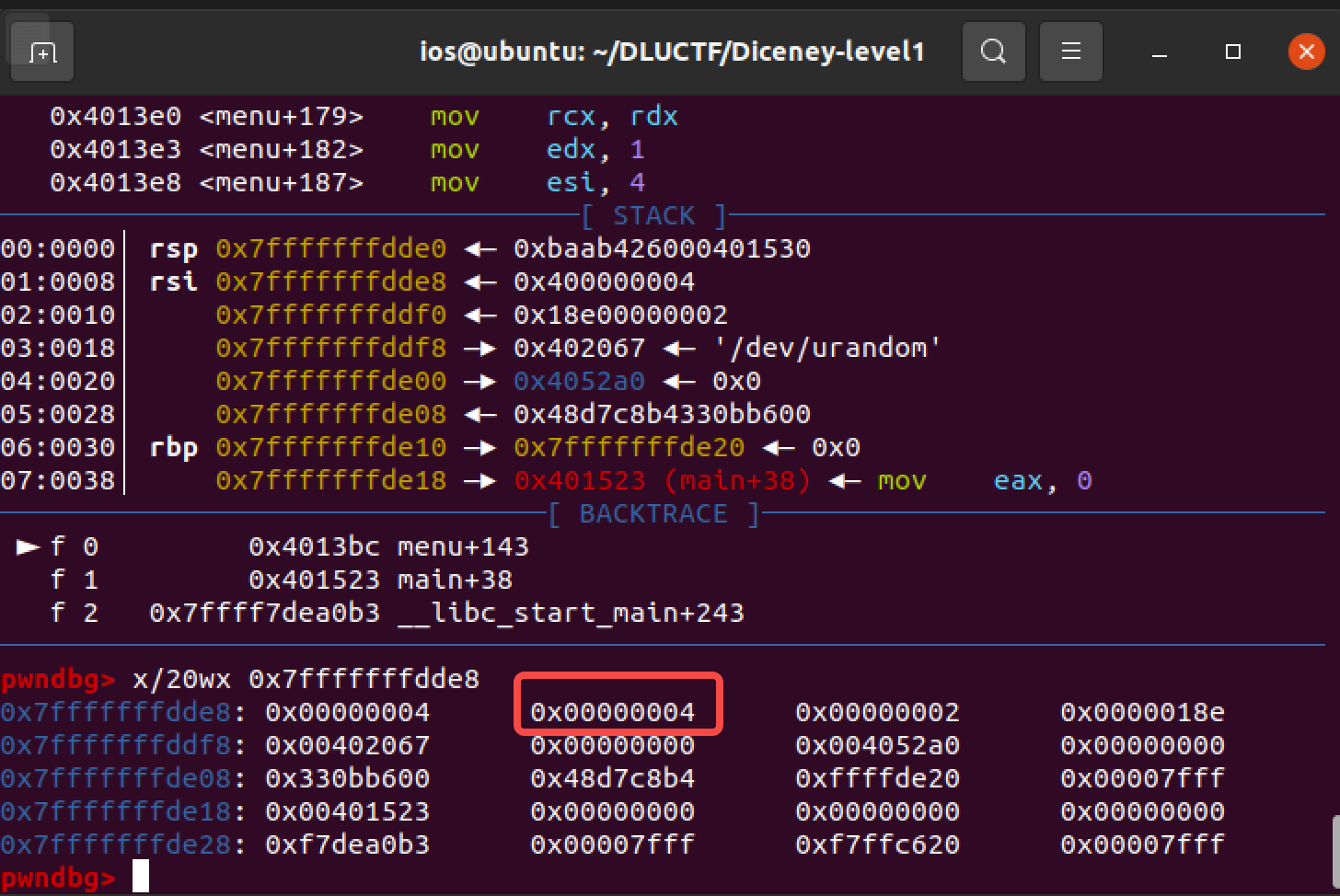
Task: Select value 0x400000004 in the stack
Action: [605, 282]
